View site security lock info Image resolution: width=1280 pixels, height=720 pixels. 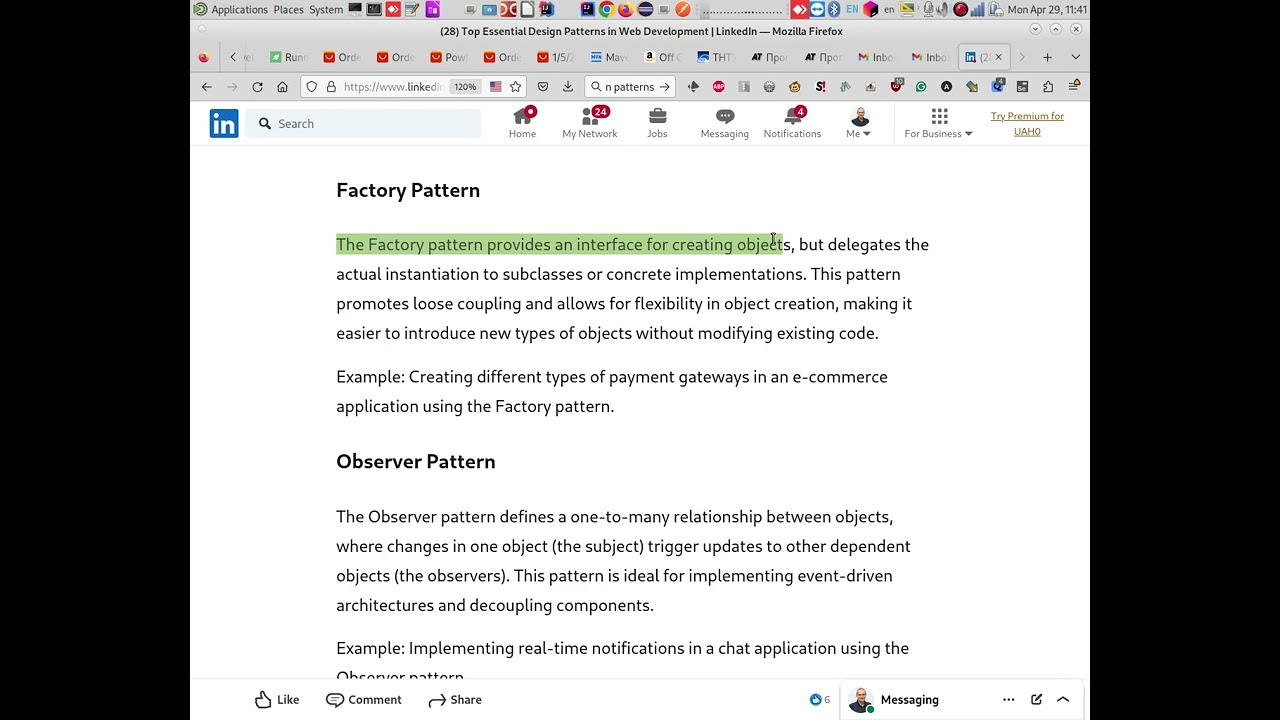coord(331,87)
